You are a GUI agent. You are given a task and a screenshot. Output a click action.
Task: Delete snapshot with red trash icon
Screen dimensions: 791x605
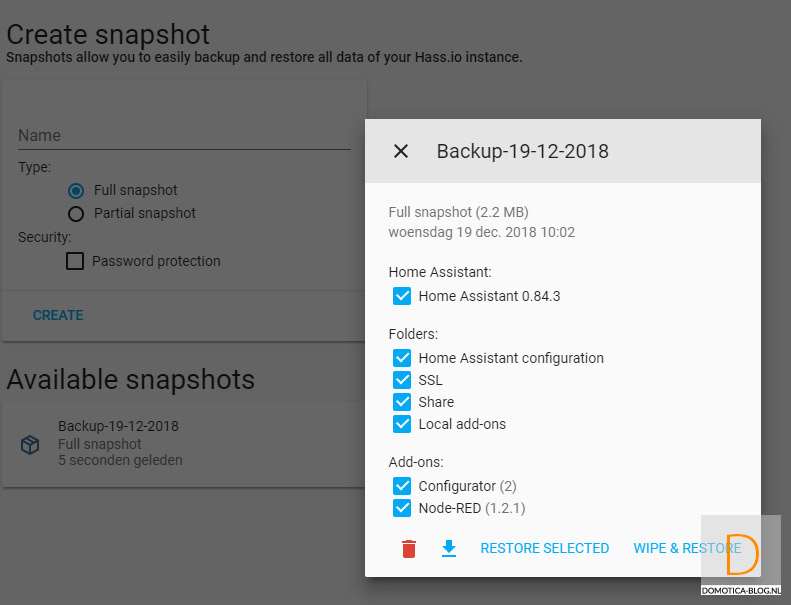point(409,548)
